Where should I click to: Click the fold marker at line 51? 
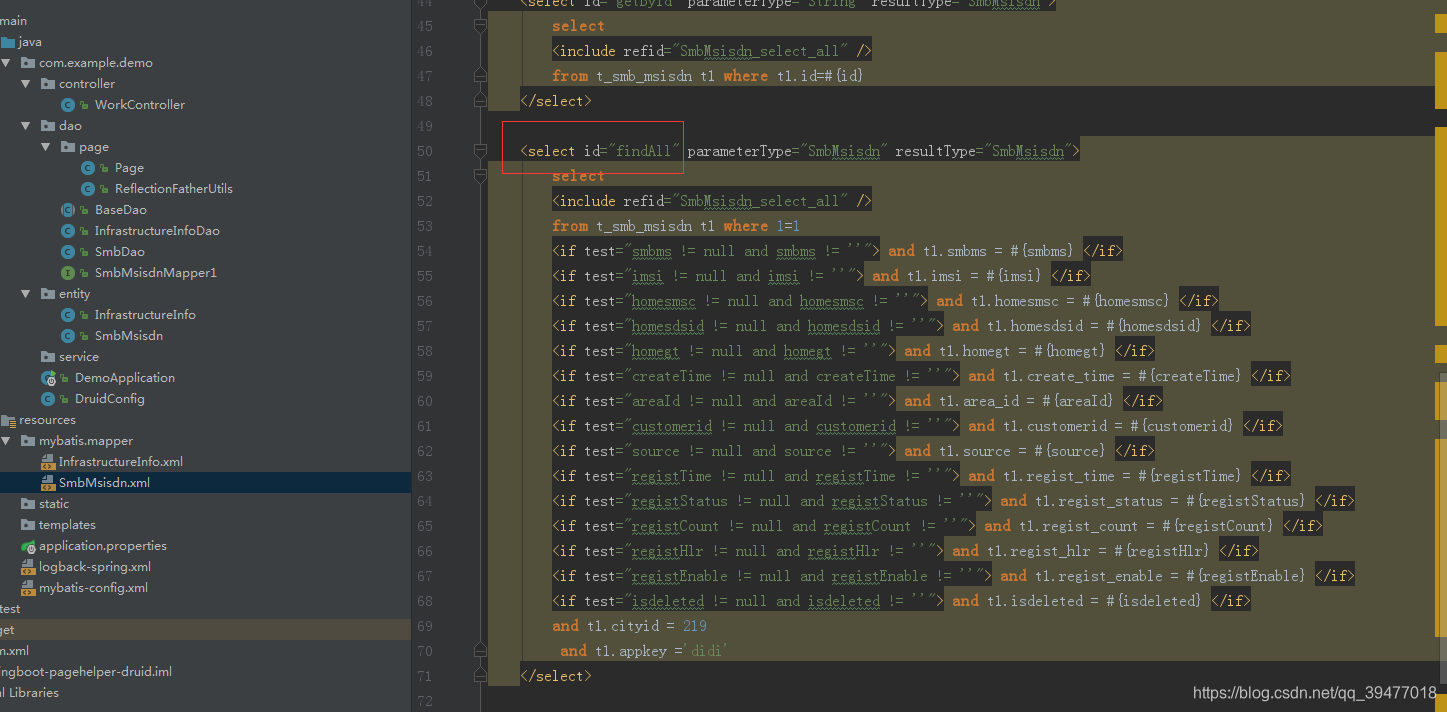click(x=480, y=177)
